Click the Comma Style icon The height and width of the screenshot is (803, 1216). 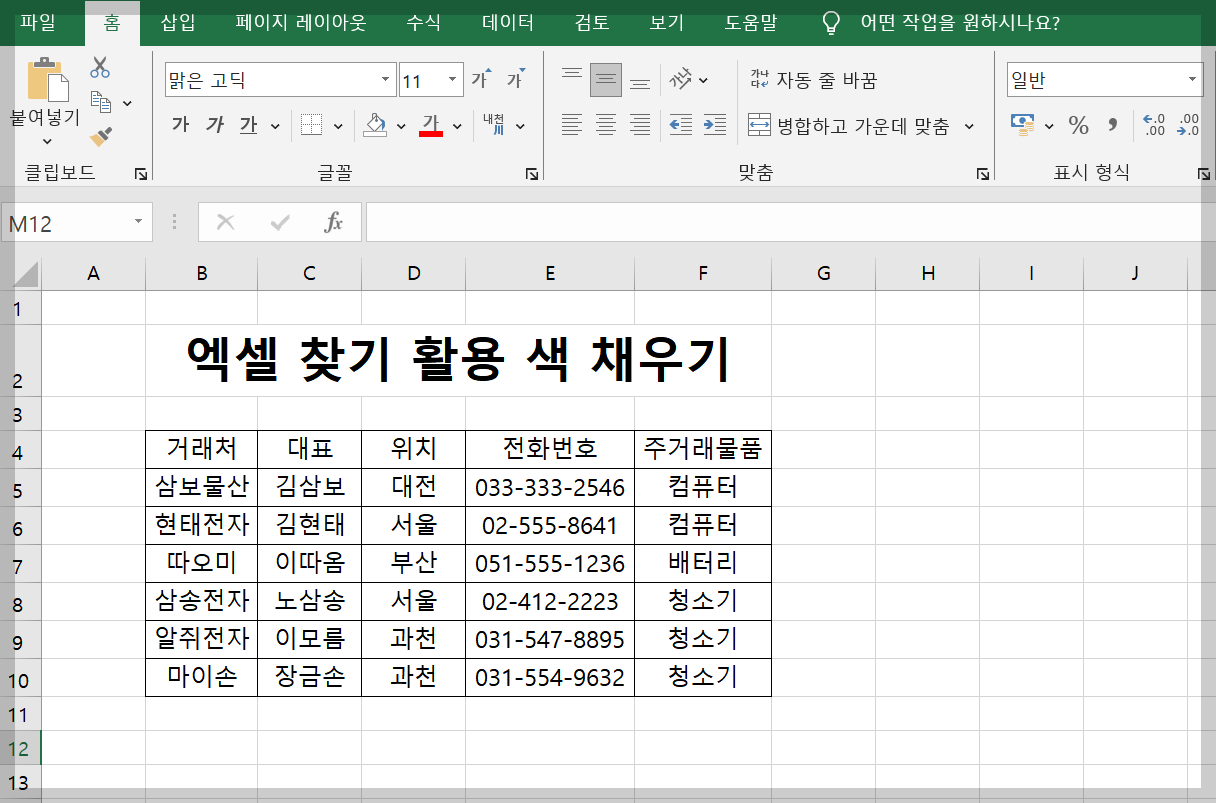pos(1112,125)
